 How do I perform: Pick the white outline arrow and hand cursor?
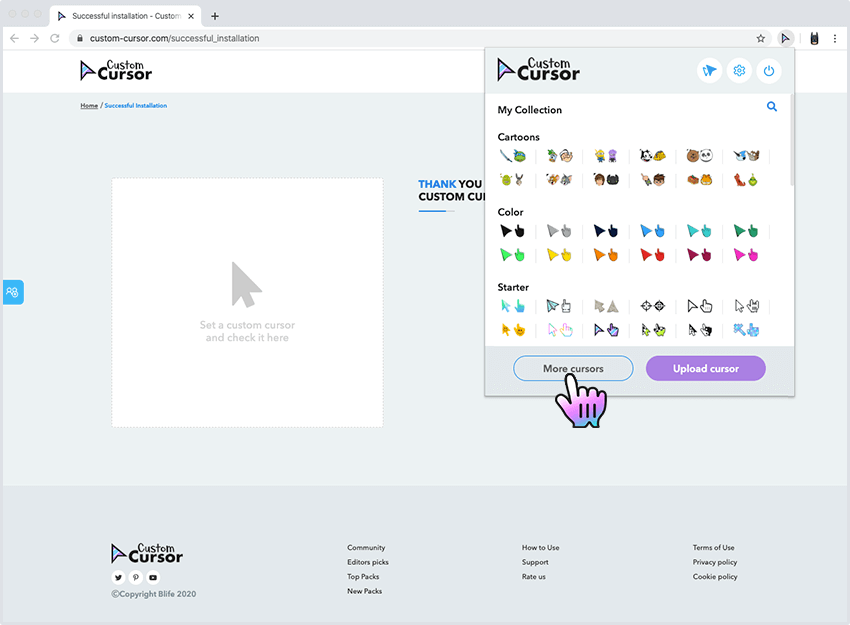(x=699, y=306)
